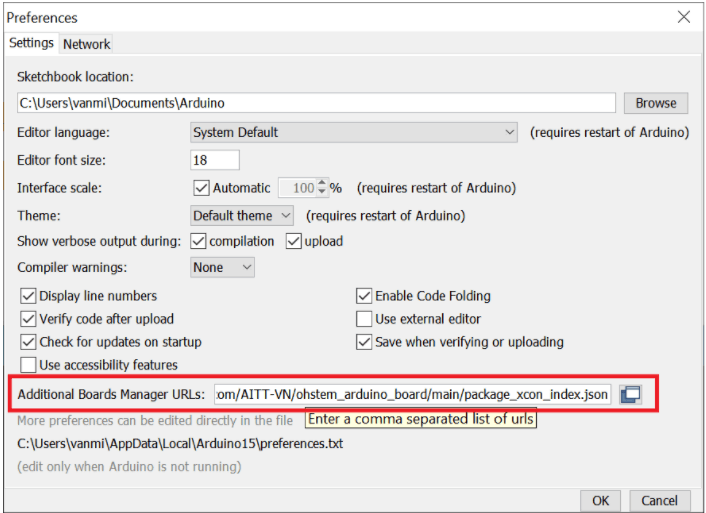
Task: Close the Preferences dialog with X
Action: 684,17
